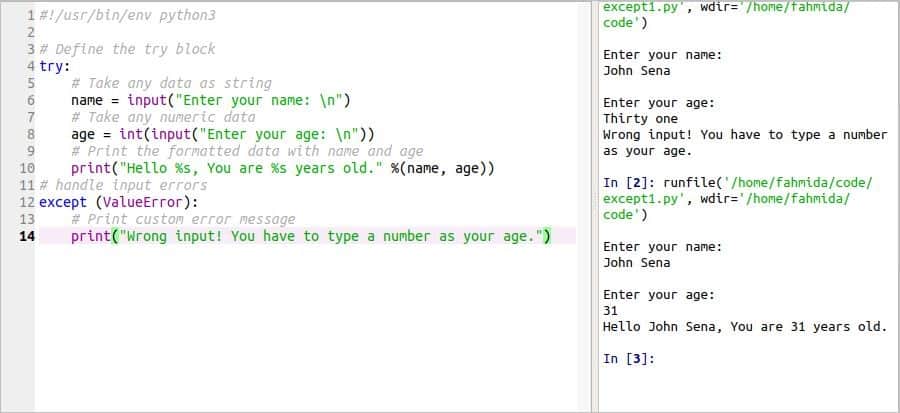The image size is (900, 413).
Task: Click the console message 'Wrong input! You have to type a number'
Action: click(745, 135)
